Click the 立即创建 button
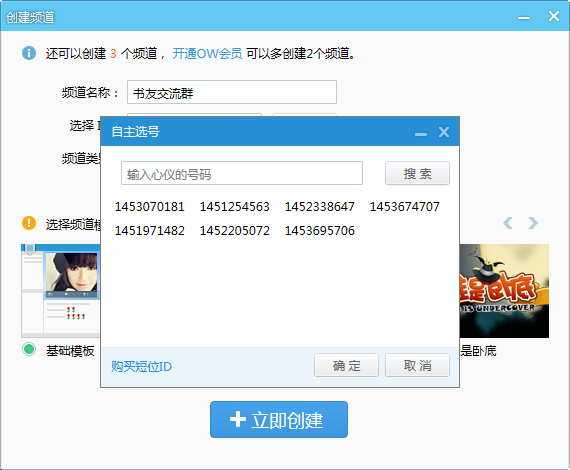The image size is (570, 470). [279, 419]
